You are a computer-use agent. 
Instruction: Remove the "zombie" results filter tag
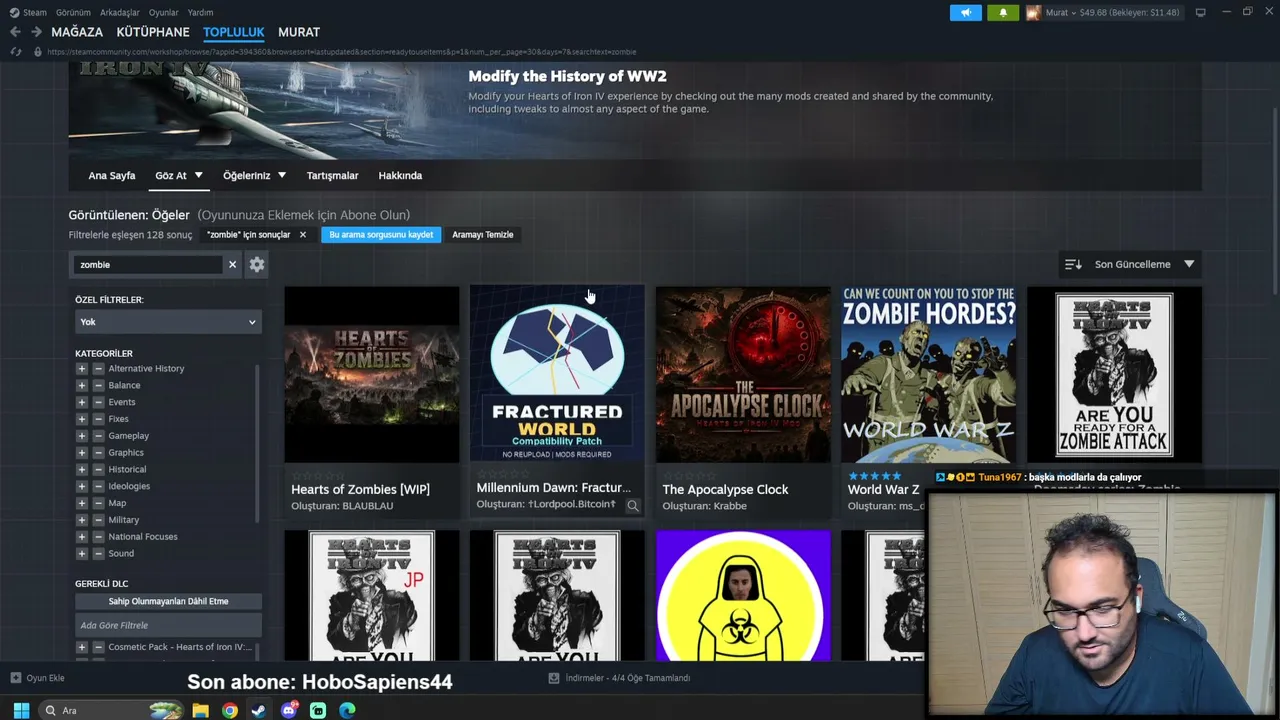303,235
